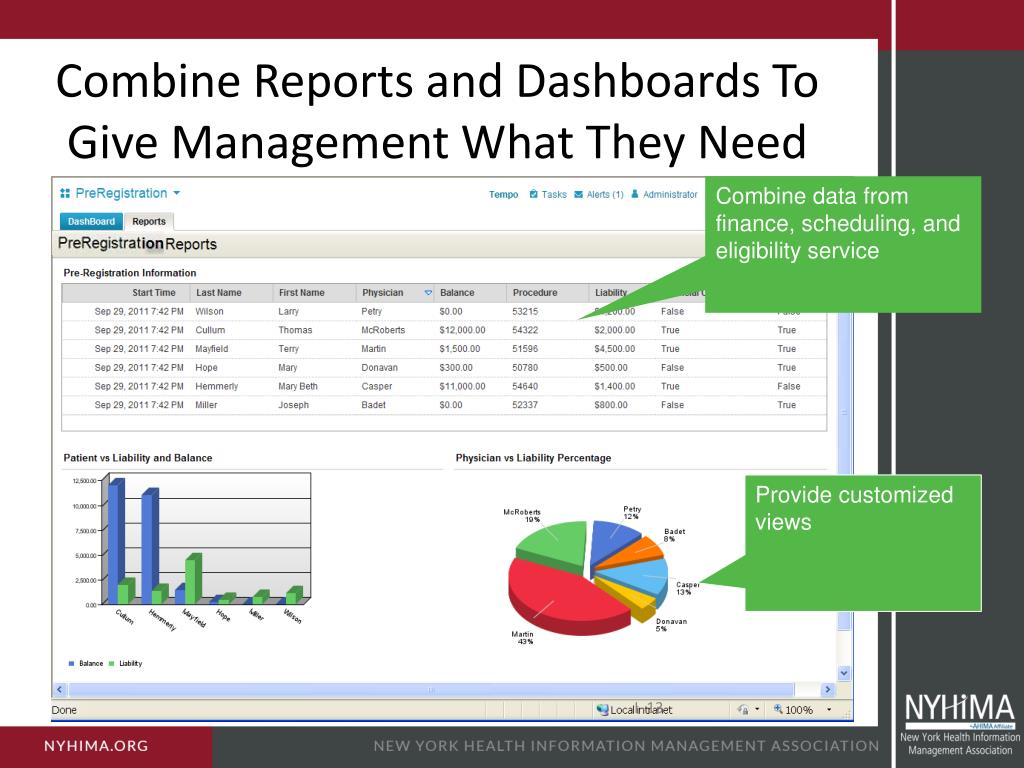The width and height of the screenshot is (1024, 768).
Task: Sort by Balance column header
Action: point(457,293)
